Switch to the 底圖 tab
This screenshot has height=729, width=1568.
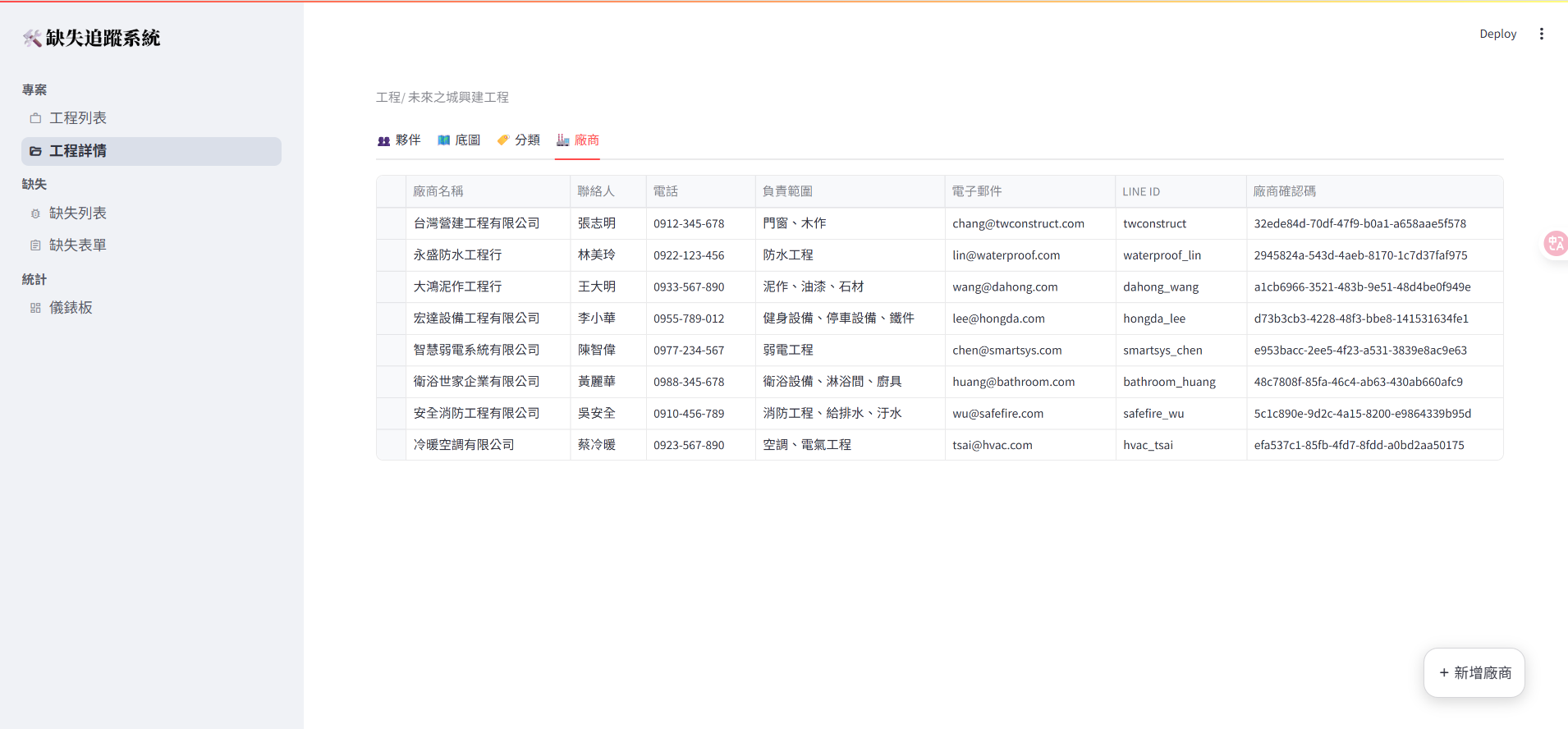pos(459,140)
